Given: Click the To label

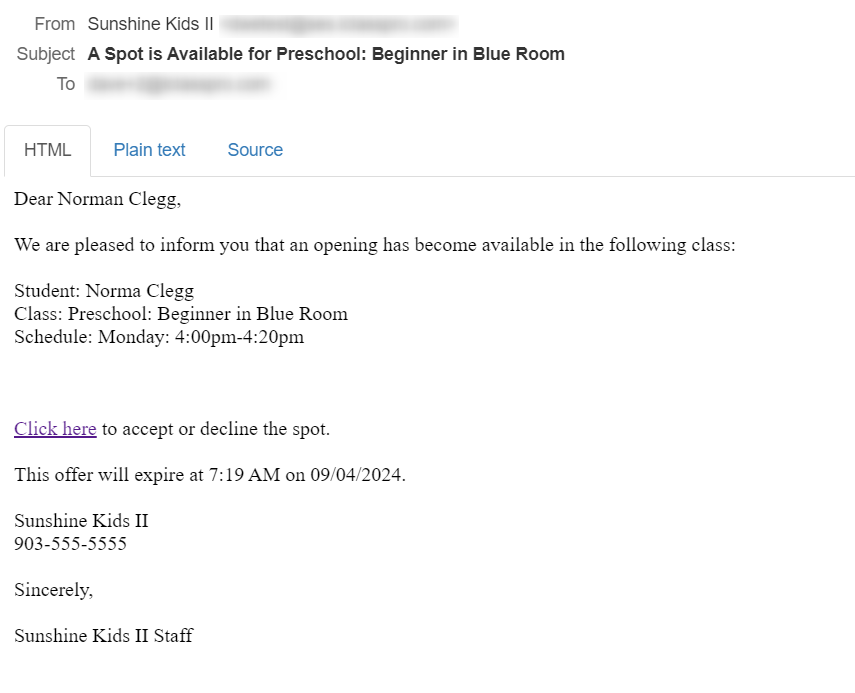Looking at the screenshot, I should 66,84.
